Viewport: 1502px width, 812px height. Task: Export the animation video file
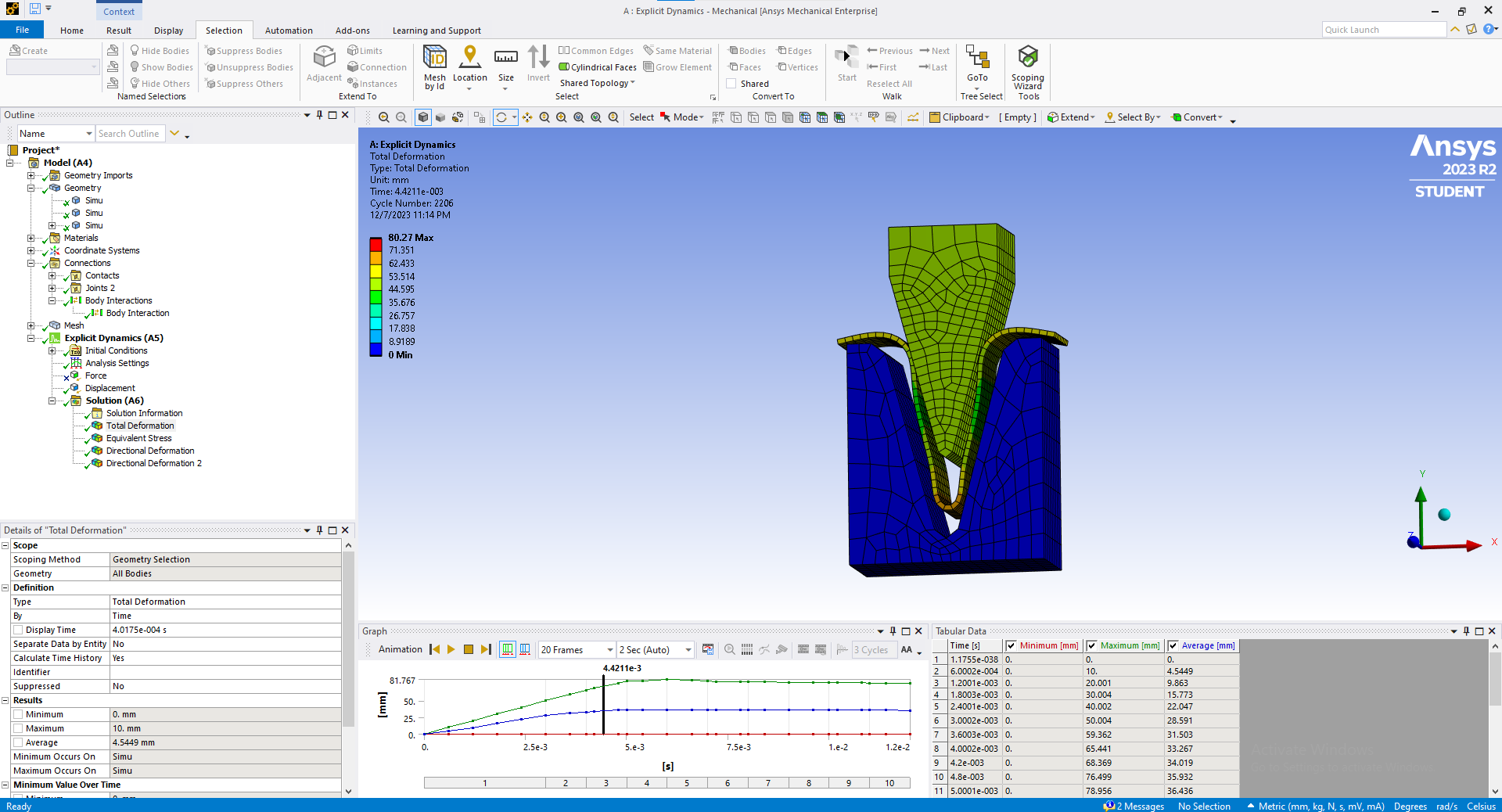click(708, 649)
